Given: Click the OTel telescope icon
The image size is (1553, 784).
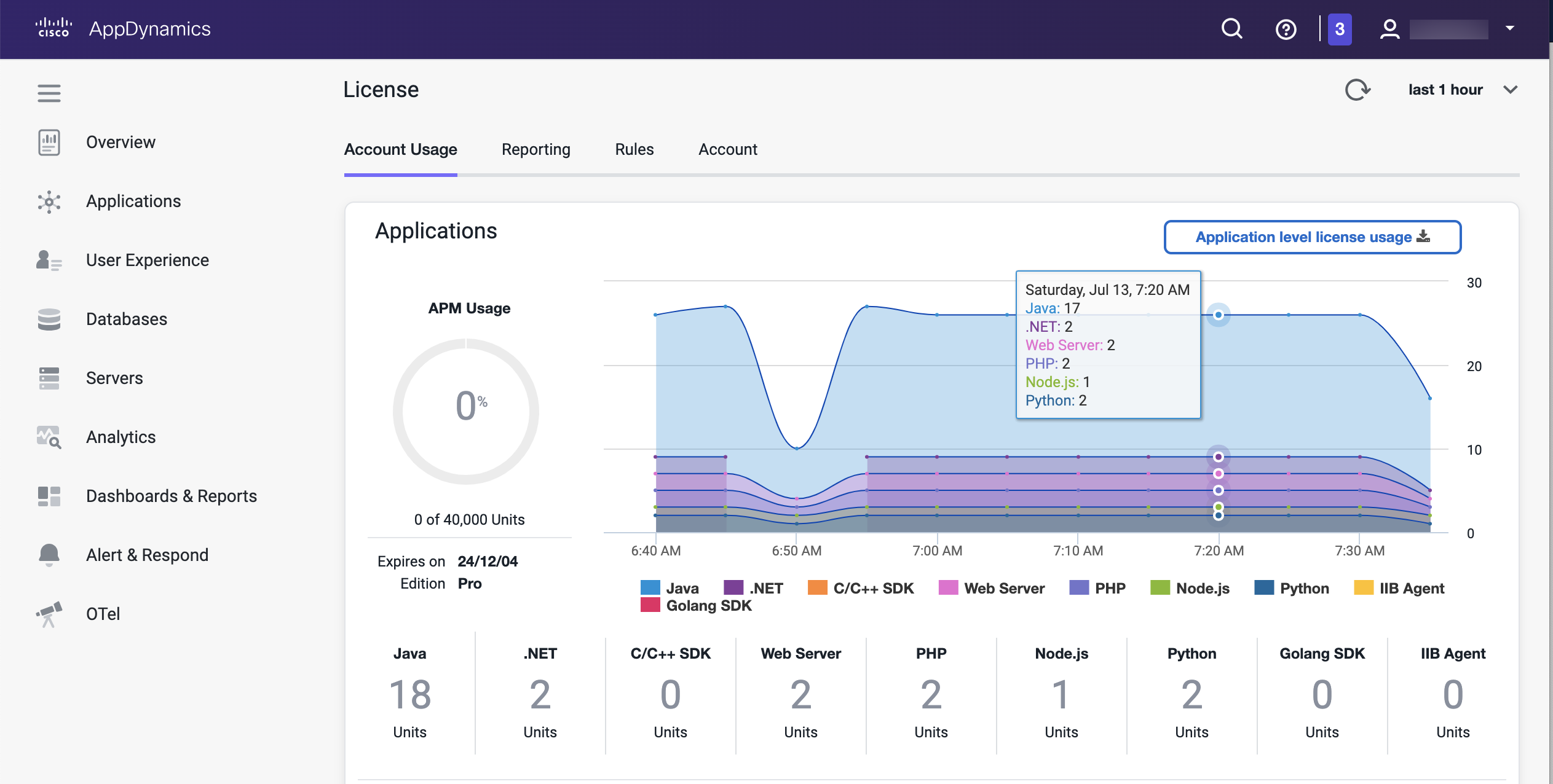Looking at the screenshot, I should tap(49, 614).
